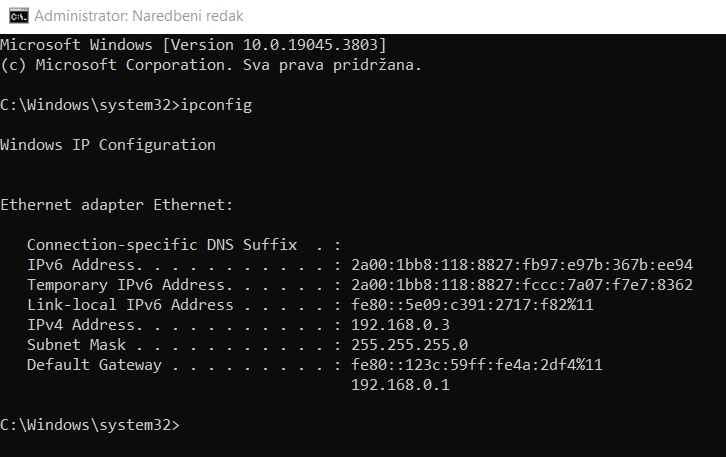The width and height of the screenshot is (726, 457).
Task: Click the Link-local IPv6 Address label
Action: [130, 305]
